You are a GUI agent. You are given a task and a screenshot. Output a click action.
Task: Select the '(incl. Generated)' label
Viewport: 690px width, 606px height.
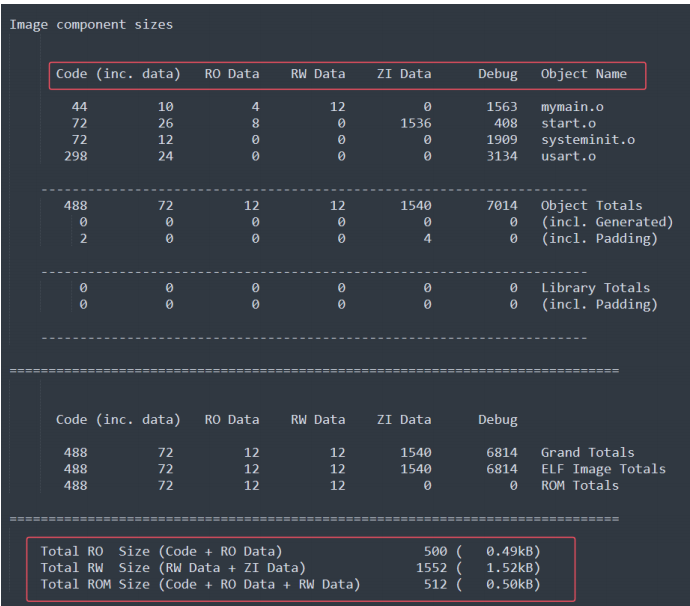tap(607, 222)
